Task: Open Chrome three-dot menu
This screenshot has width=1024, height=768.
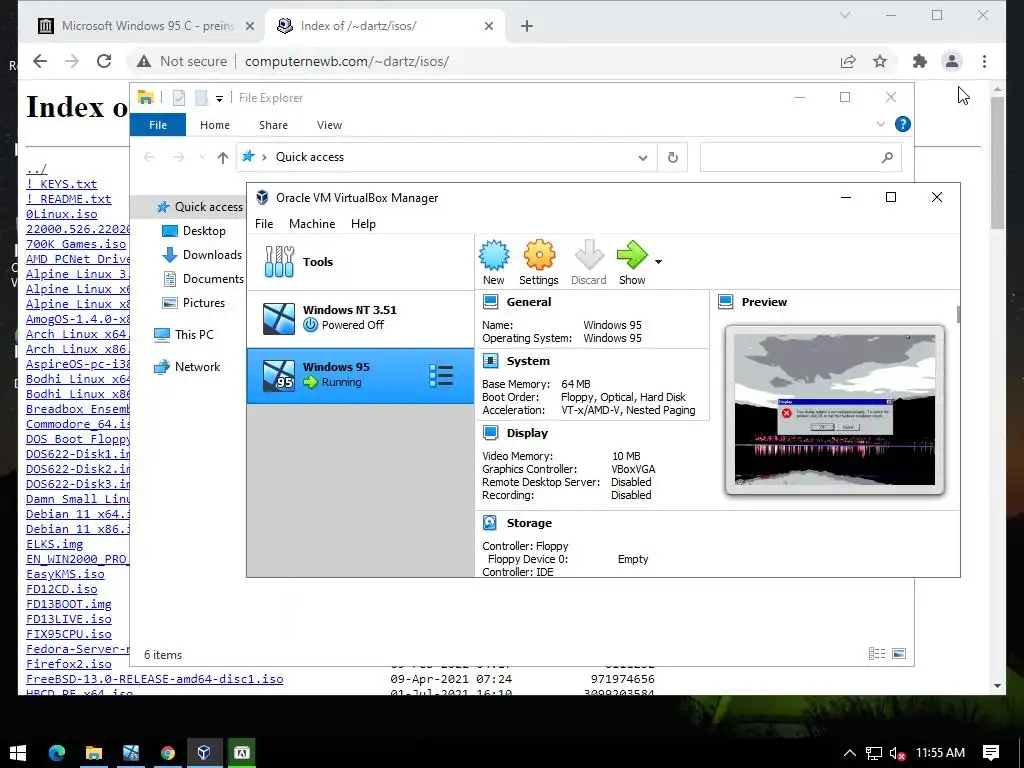Action: point(984,61)
